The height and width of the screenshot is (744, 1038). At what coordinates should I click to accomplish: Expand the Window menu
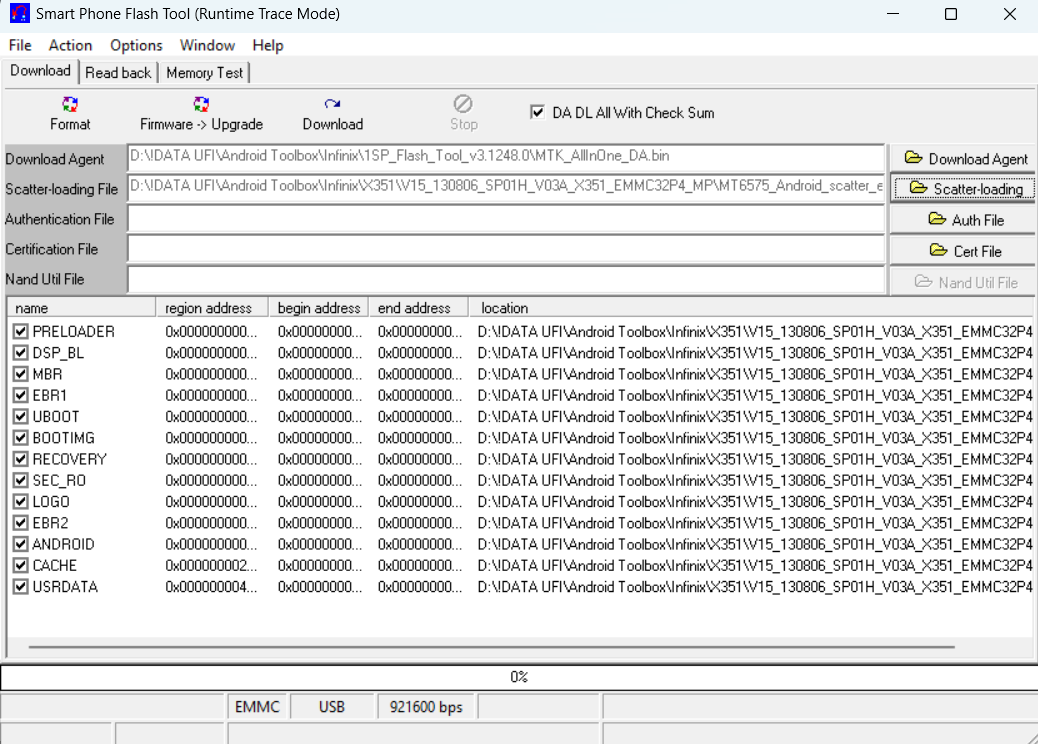(x=207, y=45)
